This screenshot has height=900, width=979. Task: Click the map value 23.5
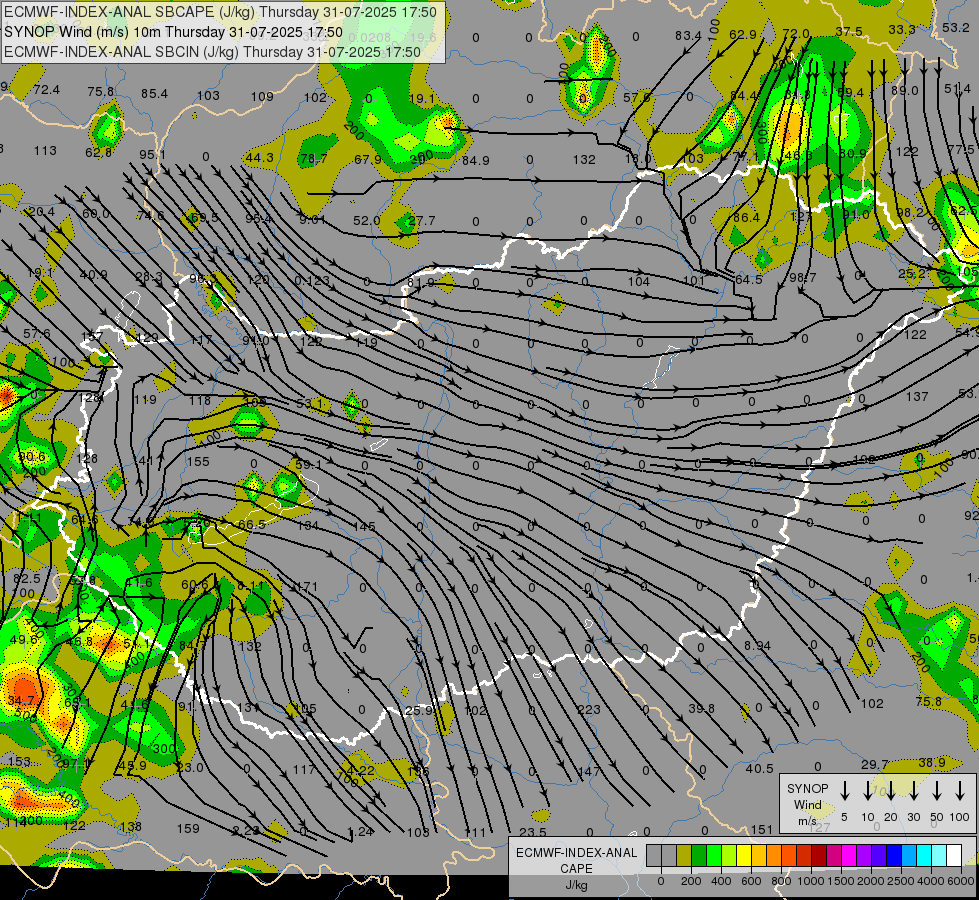[x=533, y=832]
